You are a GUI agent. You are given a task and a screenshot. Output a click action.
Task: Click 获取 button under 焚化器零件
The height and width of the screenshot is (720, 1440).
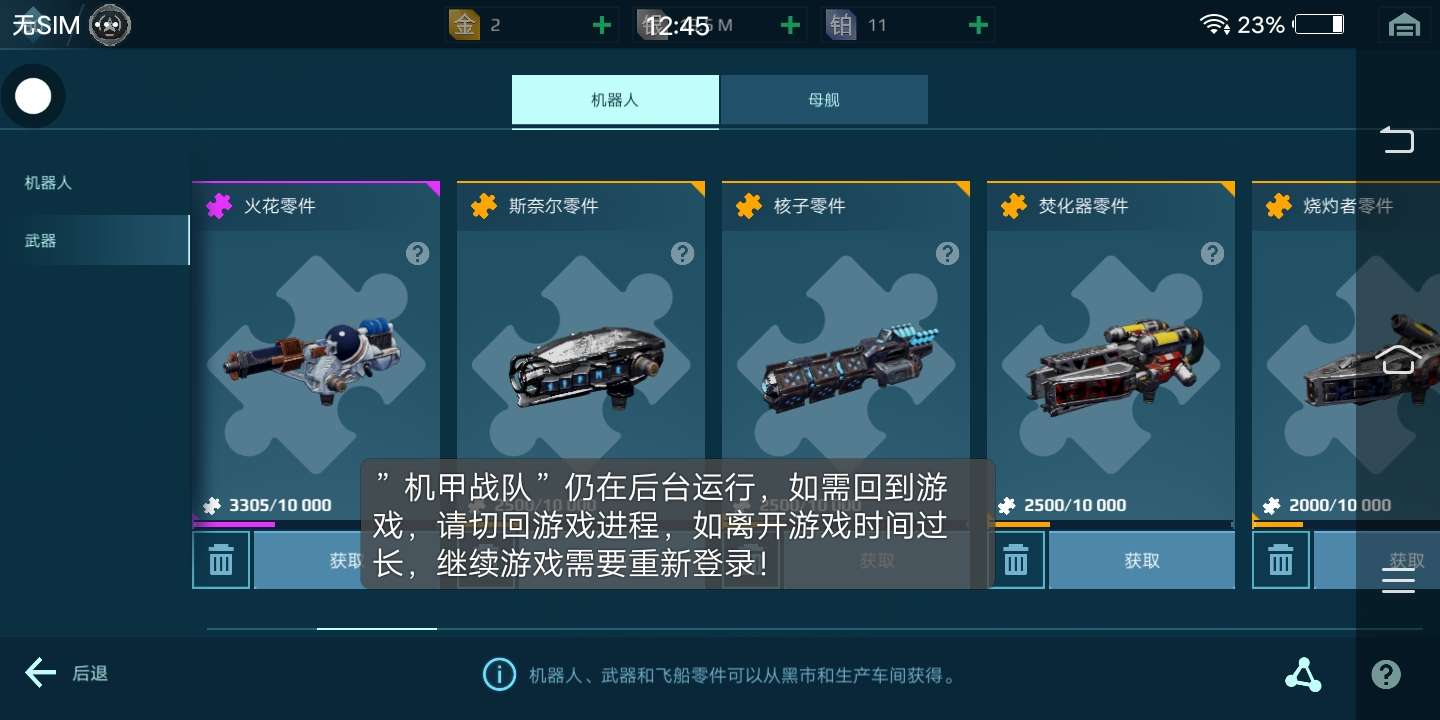[1142, 560]
